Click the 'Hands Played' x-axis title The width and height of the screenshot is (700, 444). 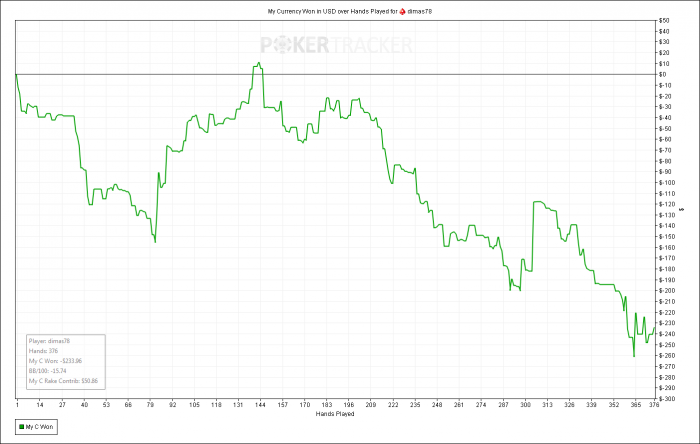pos(335,414)
